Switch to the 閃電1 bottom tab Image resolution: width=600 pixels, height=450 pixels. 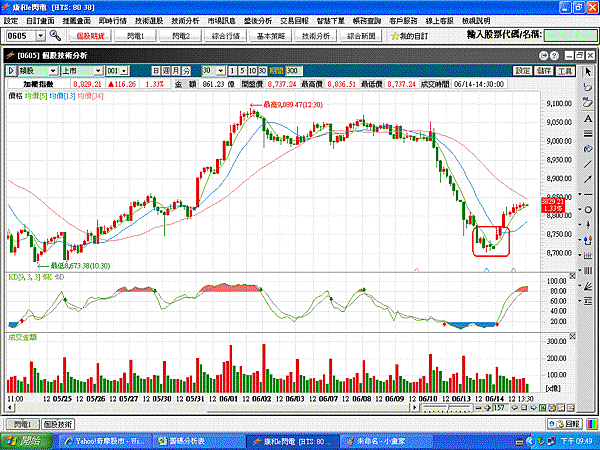pos(23,424)
